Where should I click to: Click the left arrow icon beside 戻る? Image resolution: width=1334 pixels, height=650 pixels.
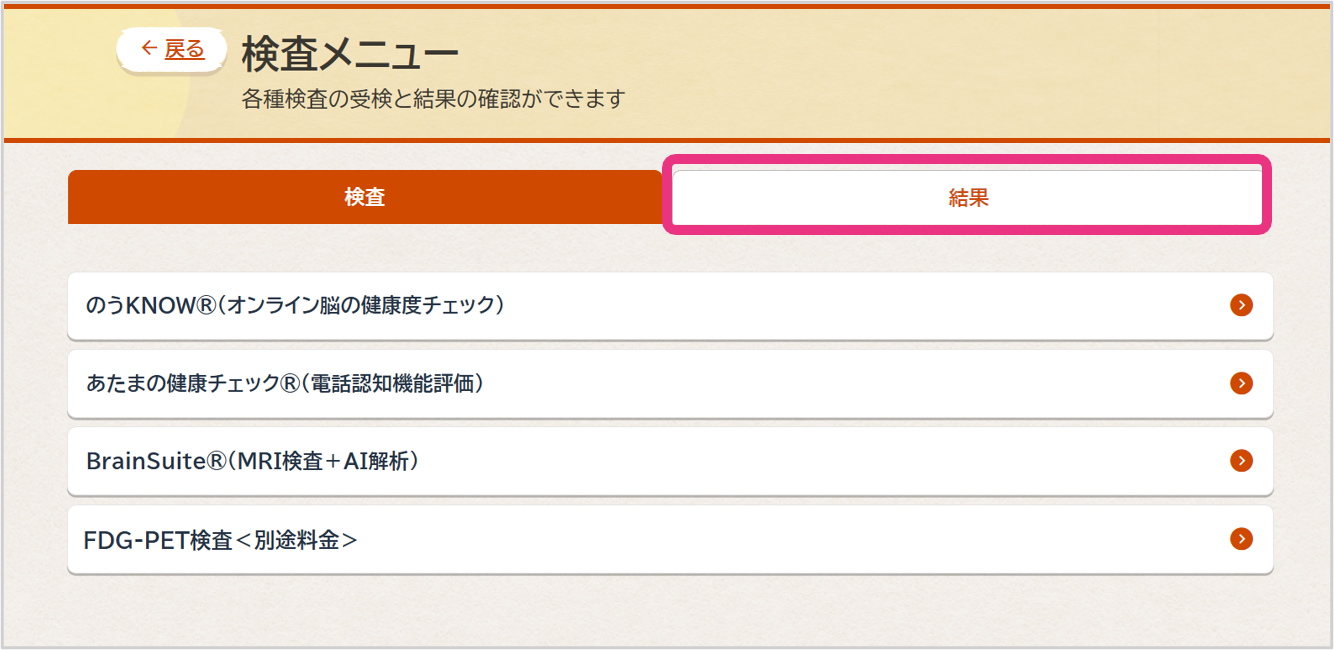149,48
